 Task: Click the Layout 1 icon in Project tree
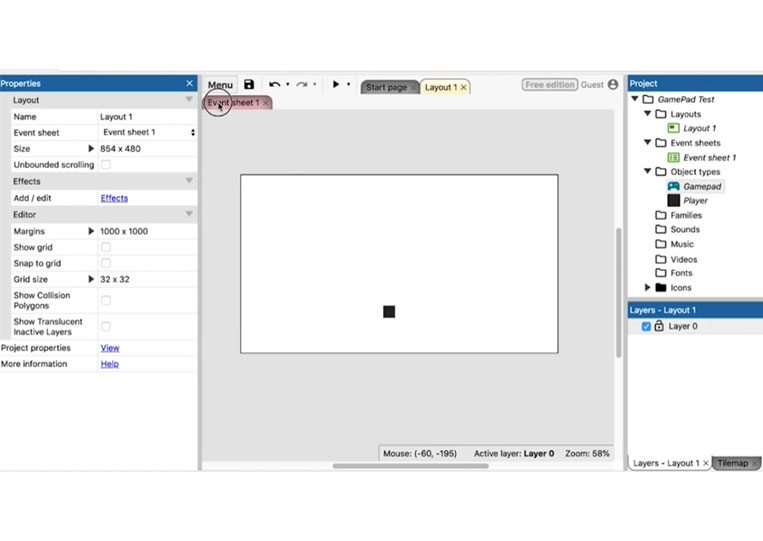tap(673, 128)
